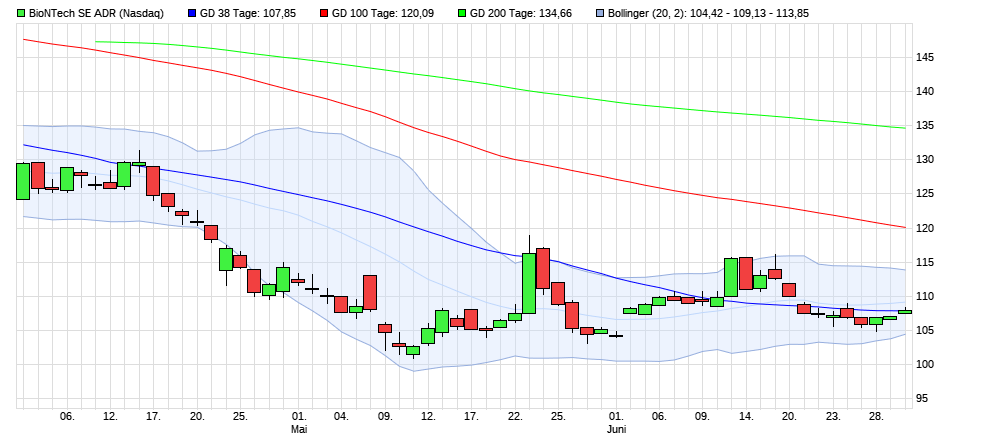Click the first green candle at chart start
Viewport: 994px width, 440px height.
click(23, 181)
